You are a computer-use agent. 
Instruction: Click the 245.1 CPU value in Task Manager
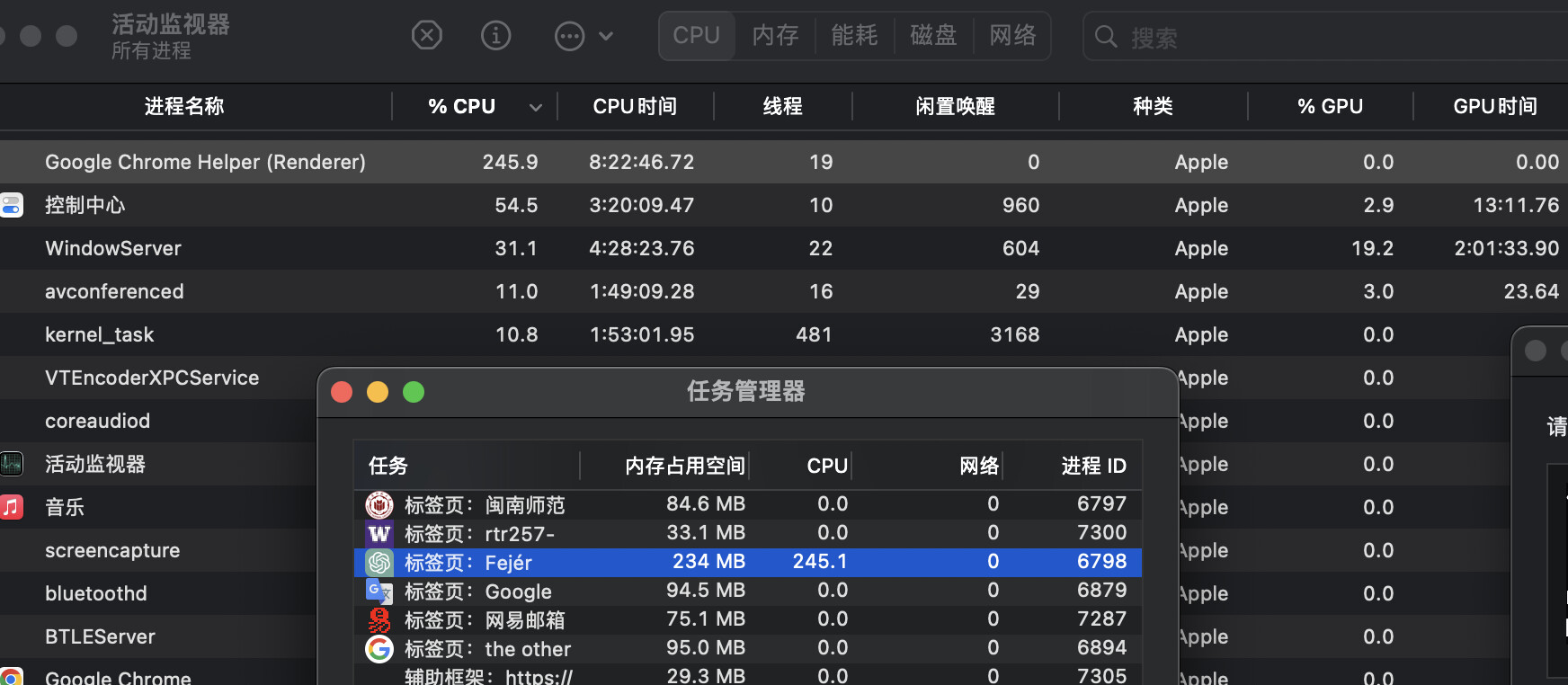(x=820, y=561)
